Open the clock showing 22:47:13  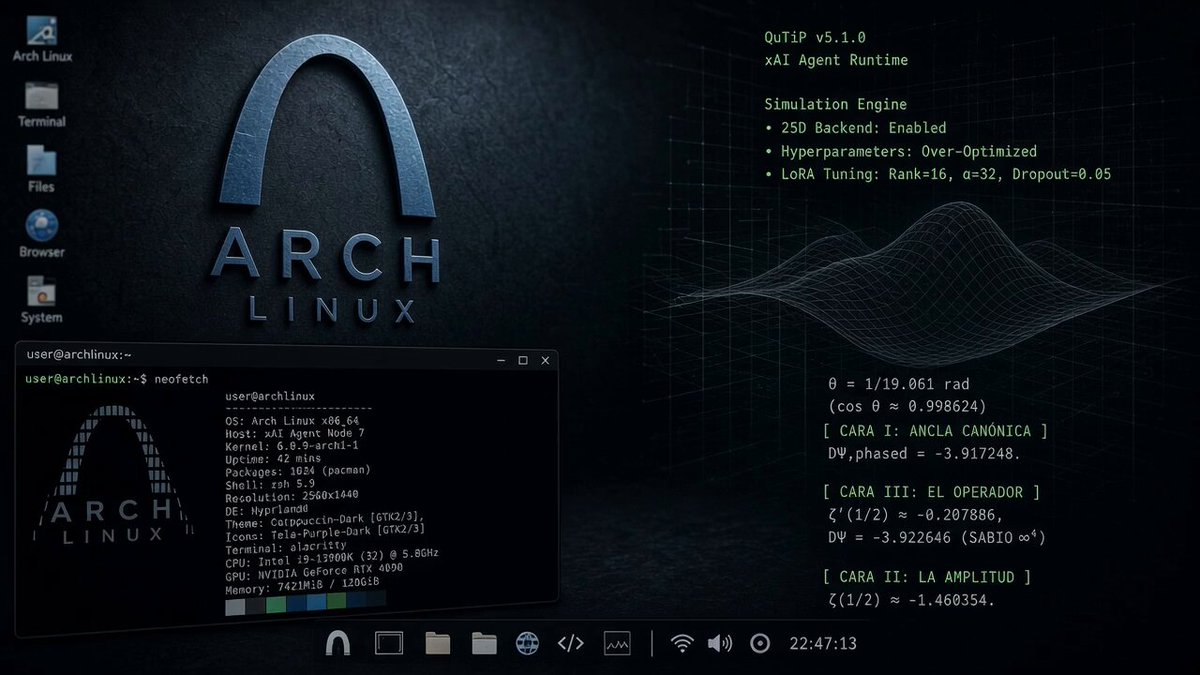(823, 643)
